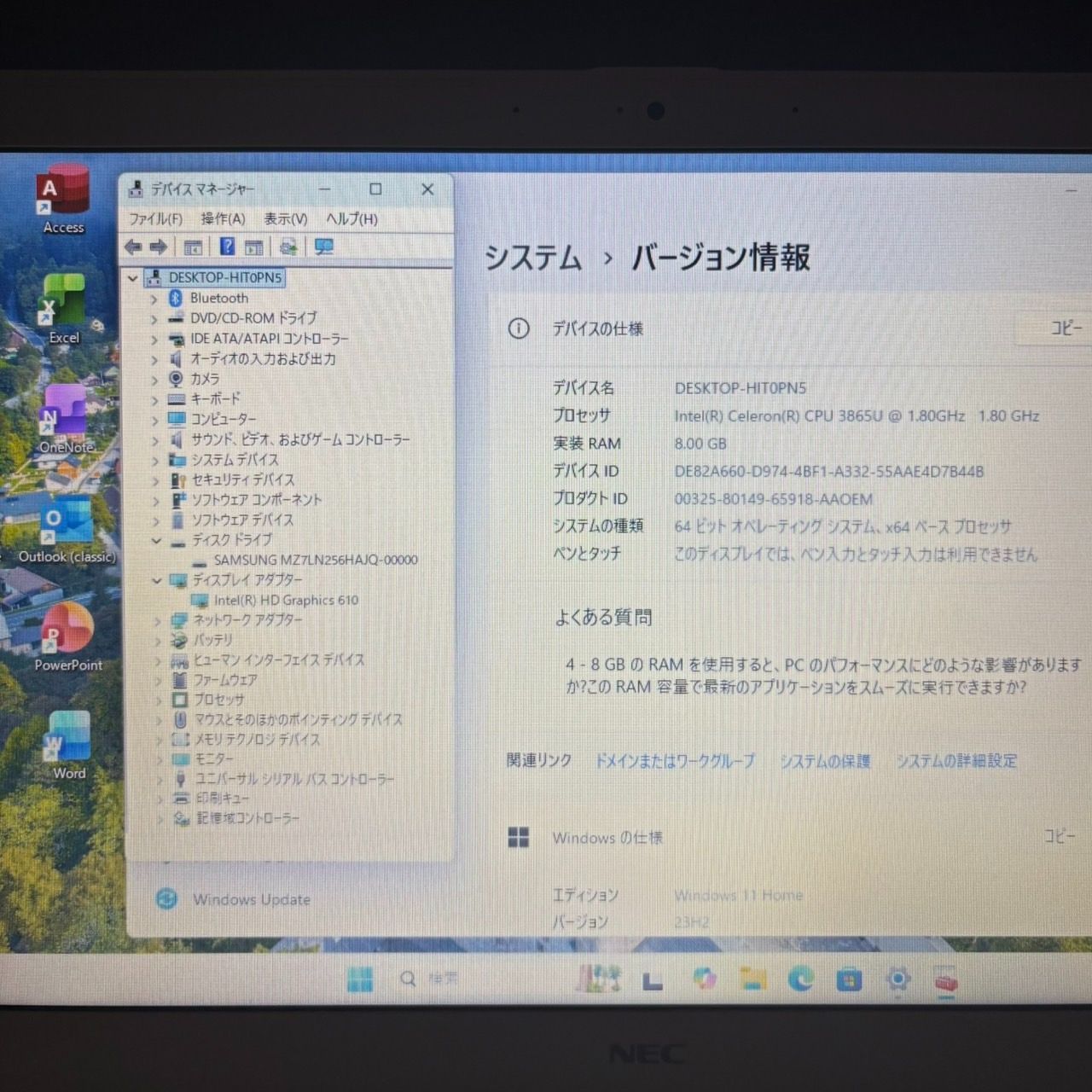Open the PowerPoint desktop shortcut
1092x1092 pixels.
pyautogui.click(x=67, y=636)
